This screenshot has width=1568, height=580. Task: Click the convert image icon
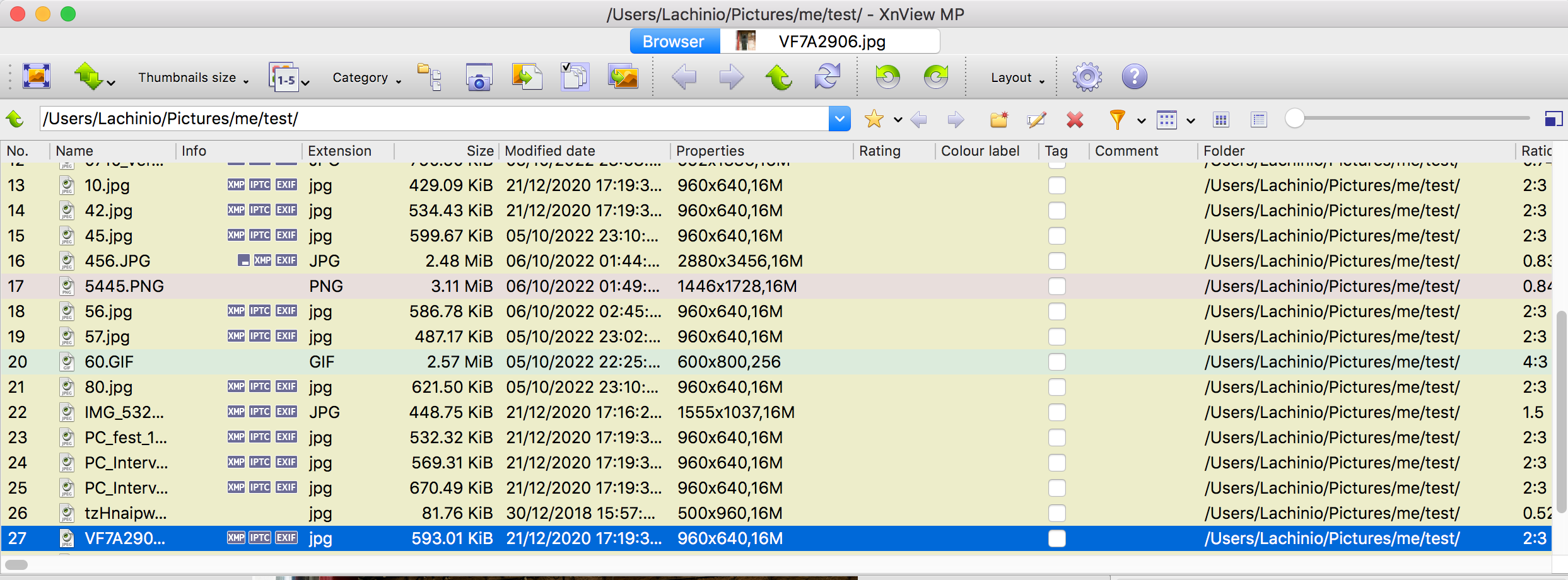527,77
